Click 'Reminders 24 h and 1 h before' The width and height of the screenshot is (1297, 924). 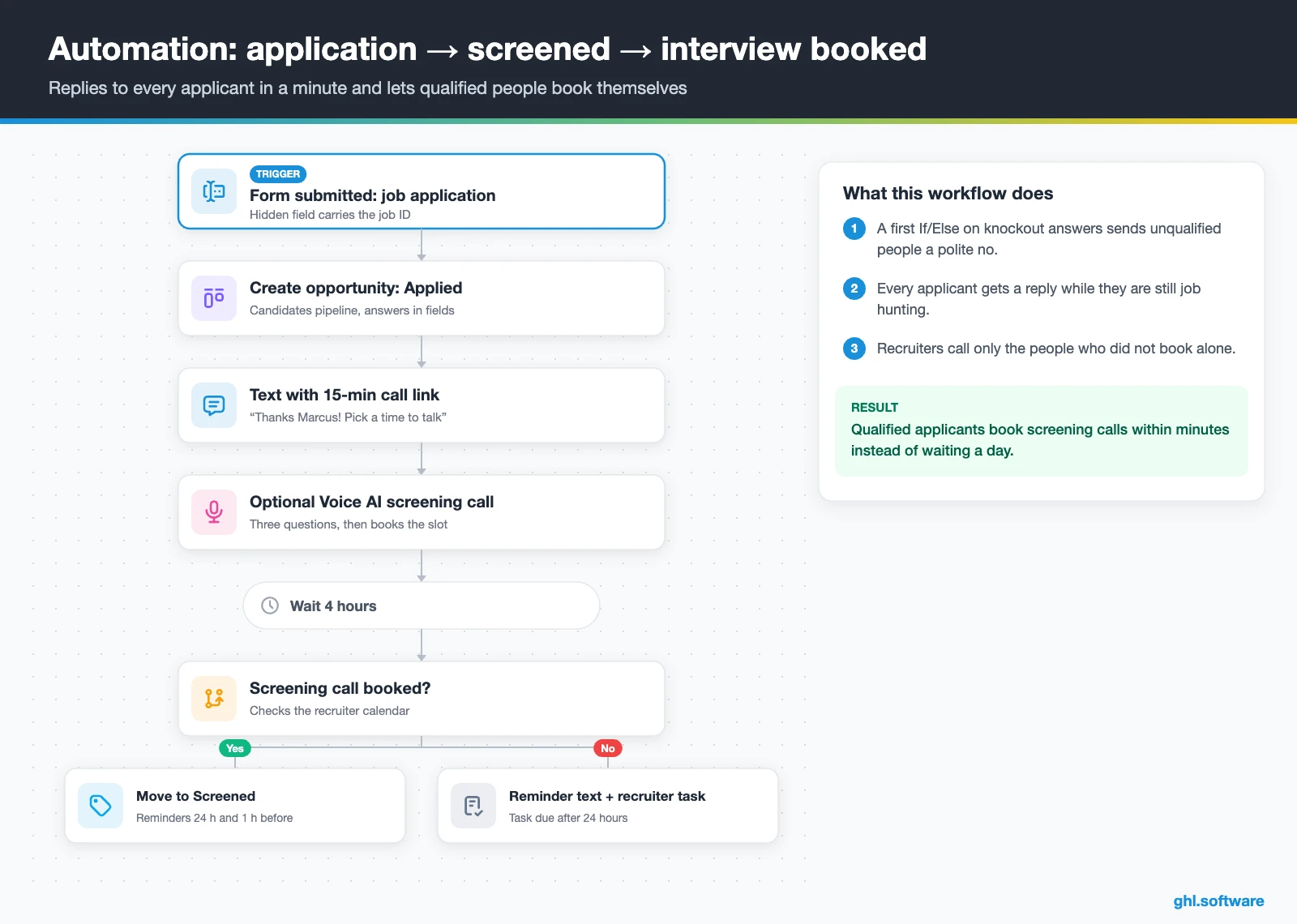[x=215, y=818]
